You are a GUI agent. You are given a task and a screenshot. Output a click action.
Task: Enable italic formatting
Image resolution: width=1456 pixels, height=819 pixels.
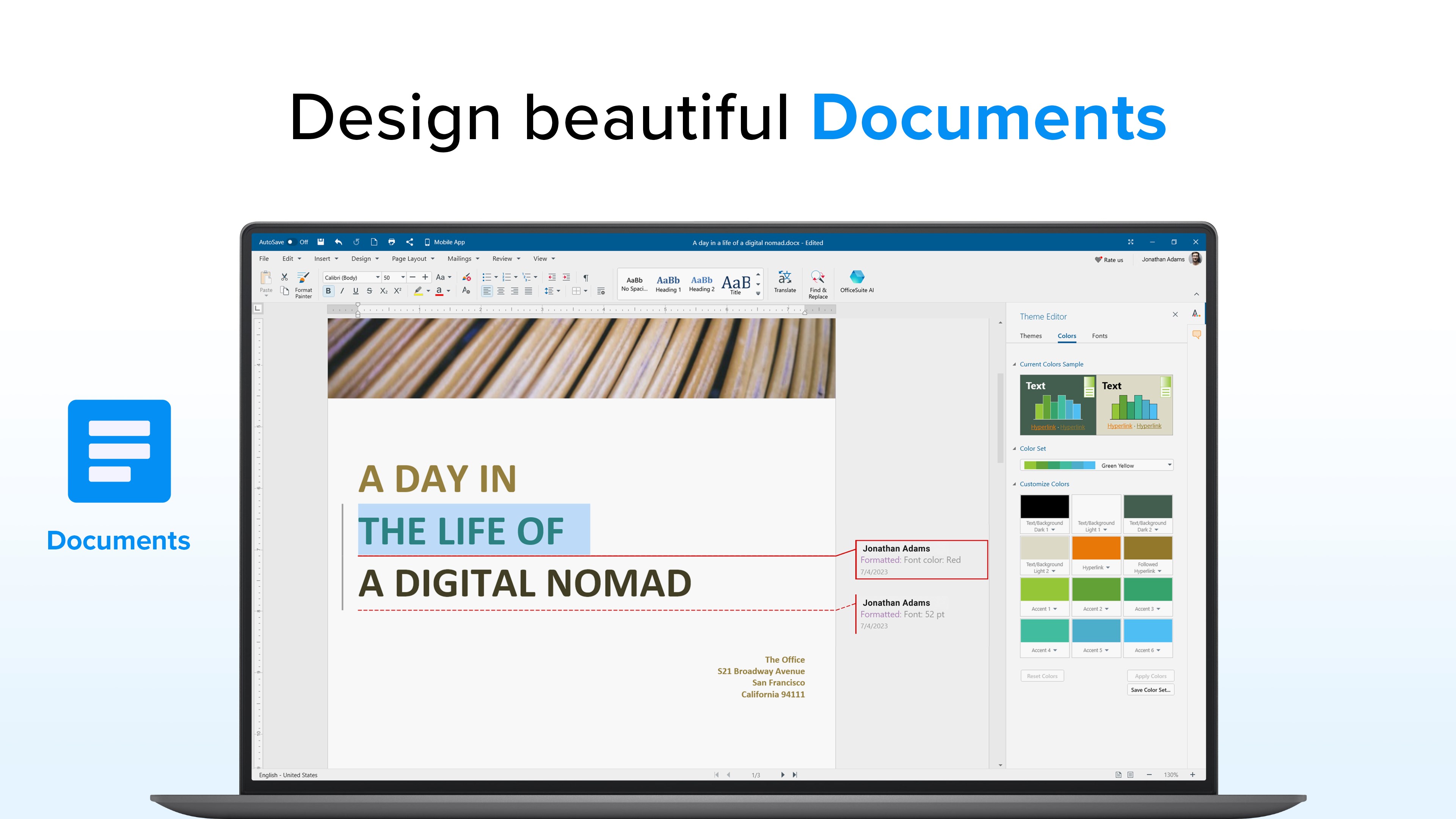(x=342, y=290)
